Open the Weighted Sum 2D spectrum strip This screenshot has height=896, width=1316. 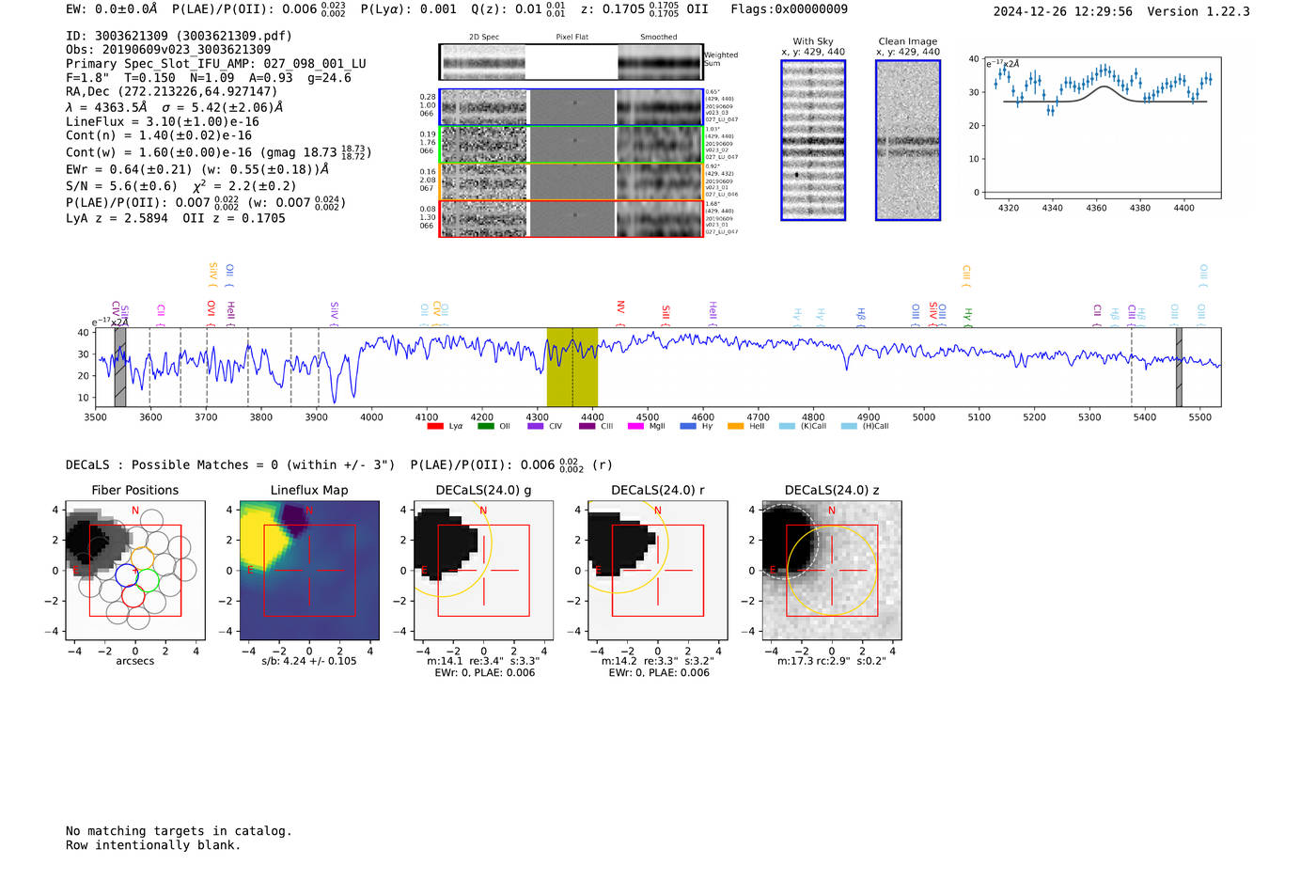(x=572, y=62)
